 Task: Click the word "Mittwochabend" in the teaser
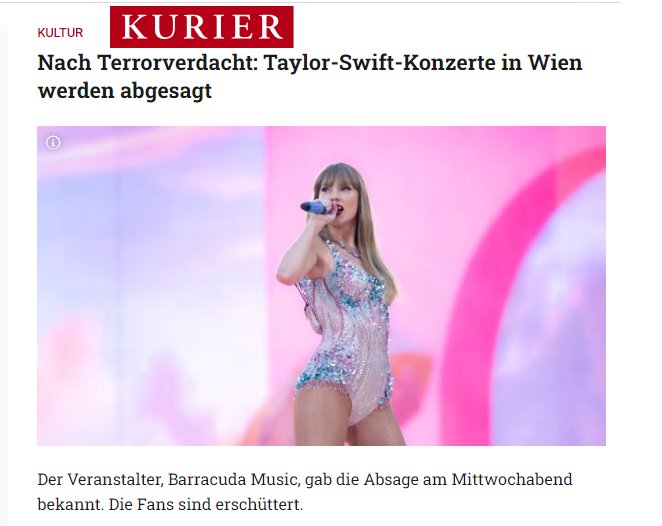click(x=512, y=480)
